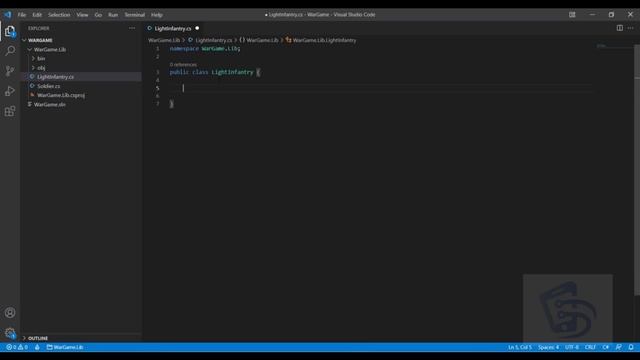Open the Accounts menu icon

[10, 313]
